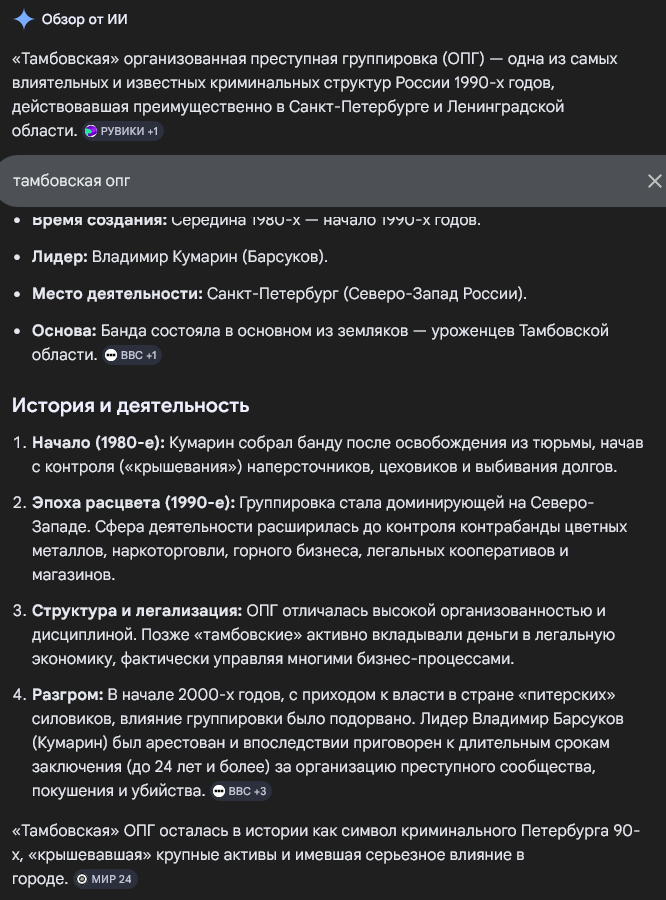
Task: Click the РУВИКИ source logo icon
Action: pos(91,131)
